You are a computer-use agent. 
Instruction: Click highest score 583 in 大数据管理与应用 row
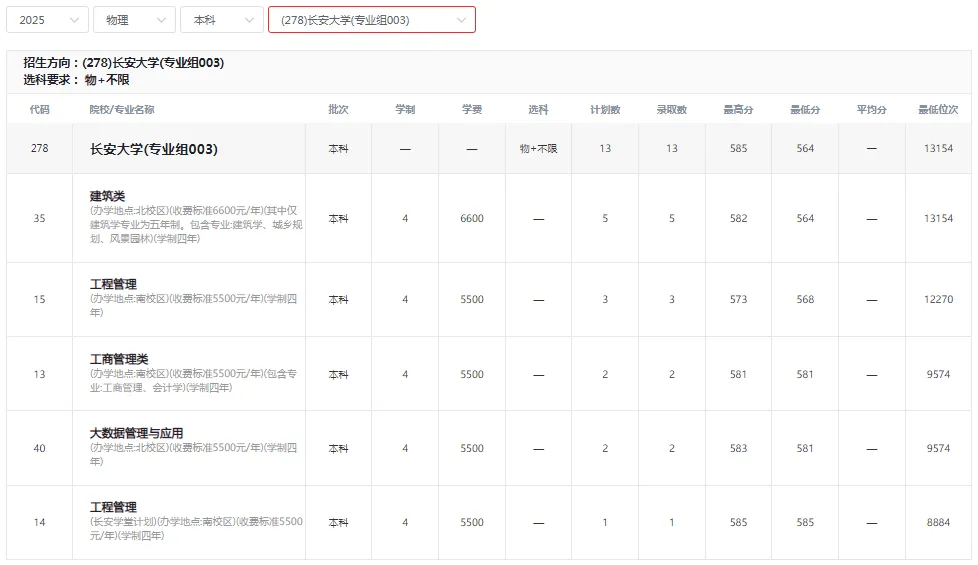pyautogui.click(x=738, y=448)
